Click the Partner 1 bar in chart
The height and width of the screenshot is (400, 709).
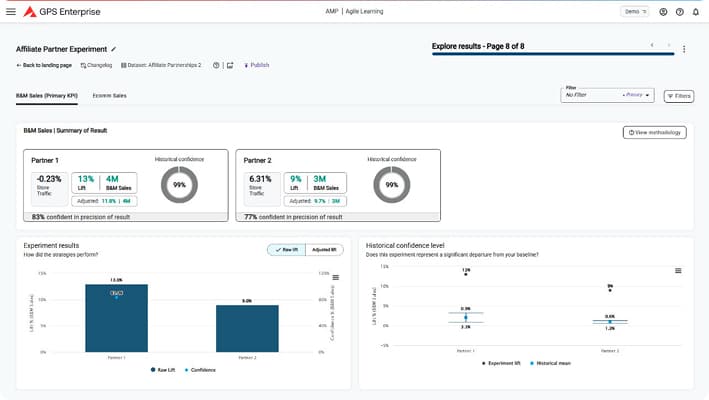(x=116, y=320)
